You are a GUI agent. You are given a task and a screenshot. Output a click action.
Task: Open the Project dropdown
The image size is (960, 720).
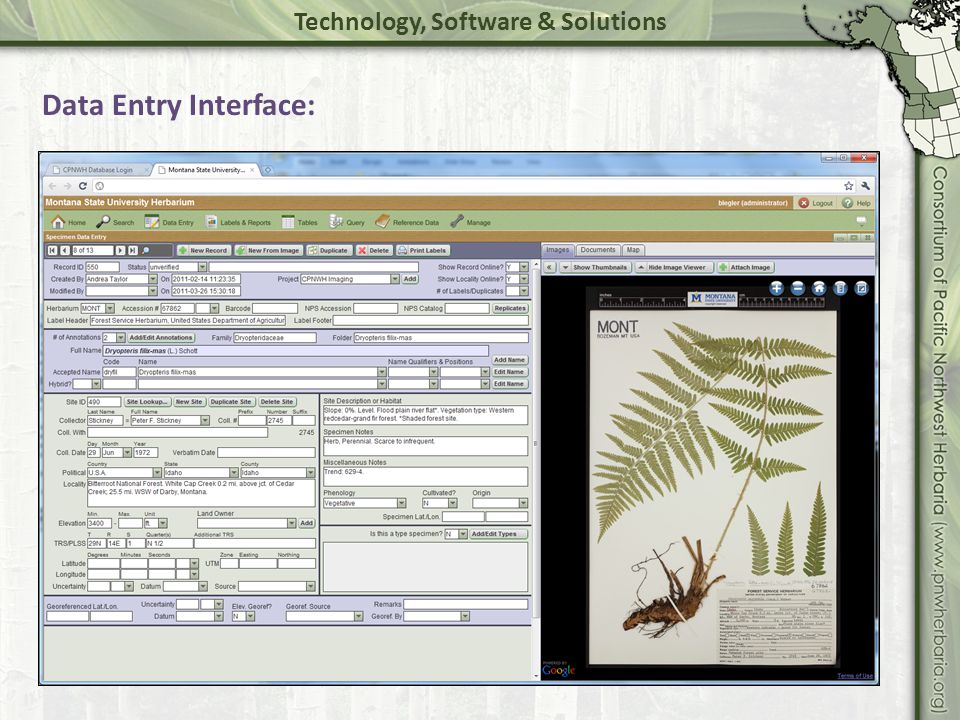(x=395, y=279)
